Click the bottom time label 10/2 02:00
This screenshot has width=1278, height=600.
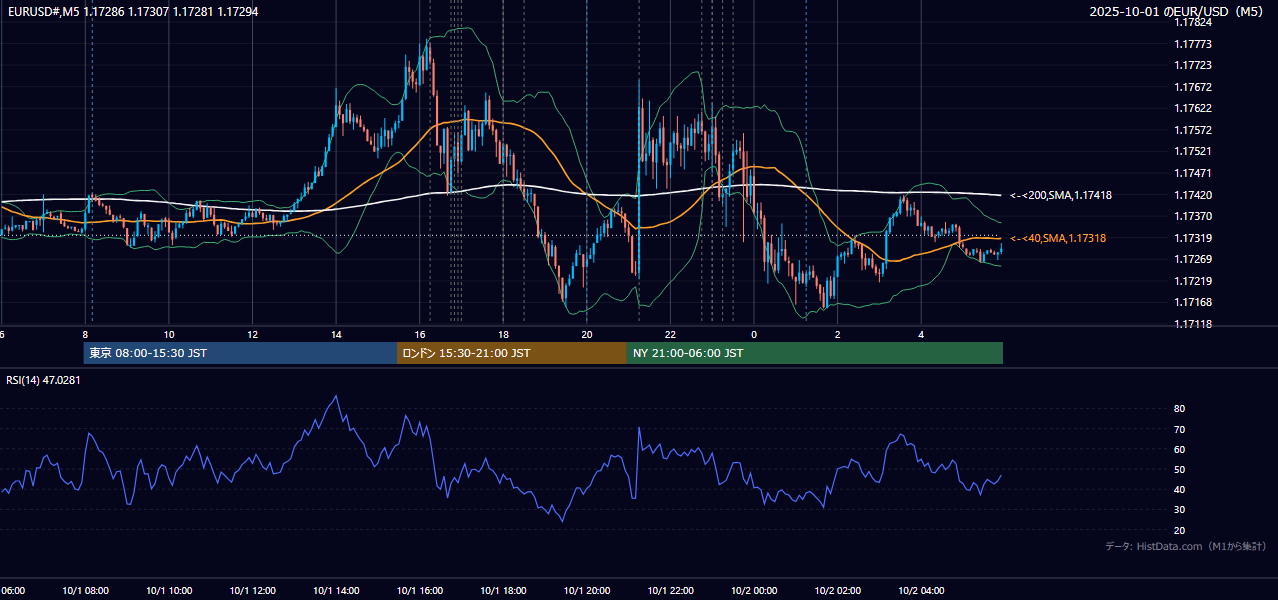click(838, 591)
